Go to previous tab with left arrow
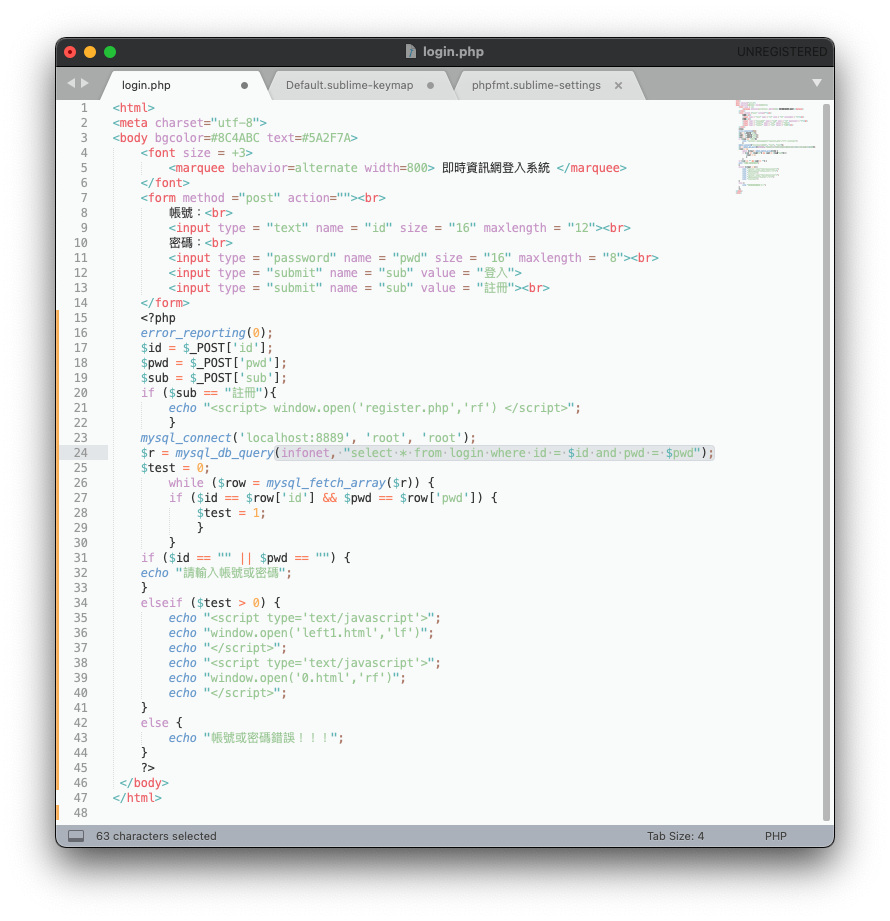Screen dimensions: 890x921 pos(71,83)
